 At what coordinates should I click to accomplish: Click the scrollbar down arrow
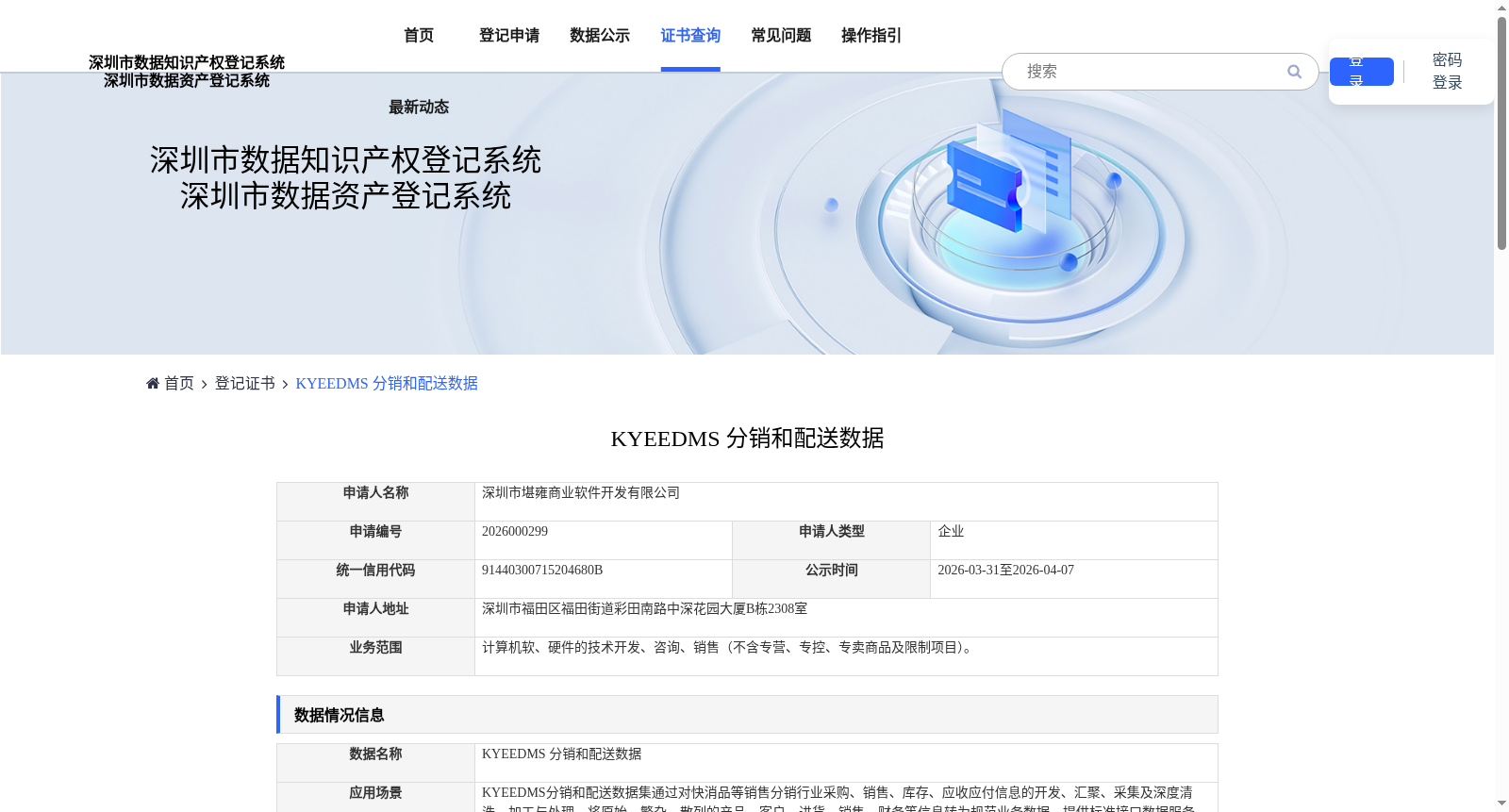click(x=1501, y=804)
